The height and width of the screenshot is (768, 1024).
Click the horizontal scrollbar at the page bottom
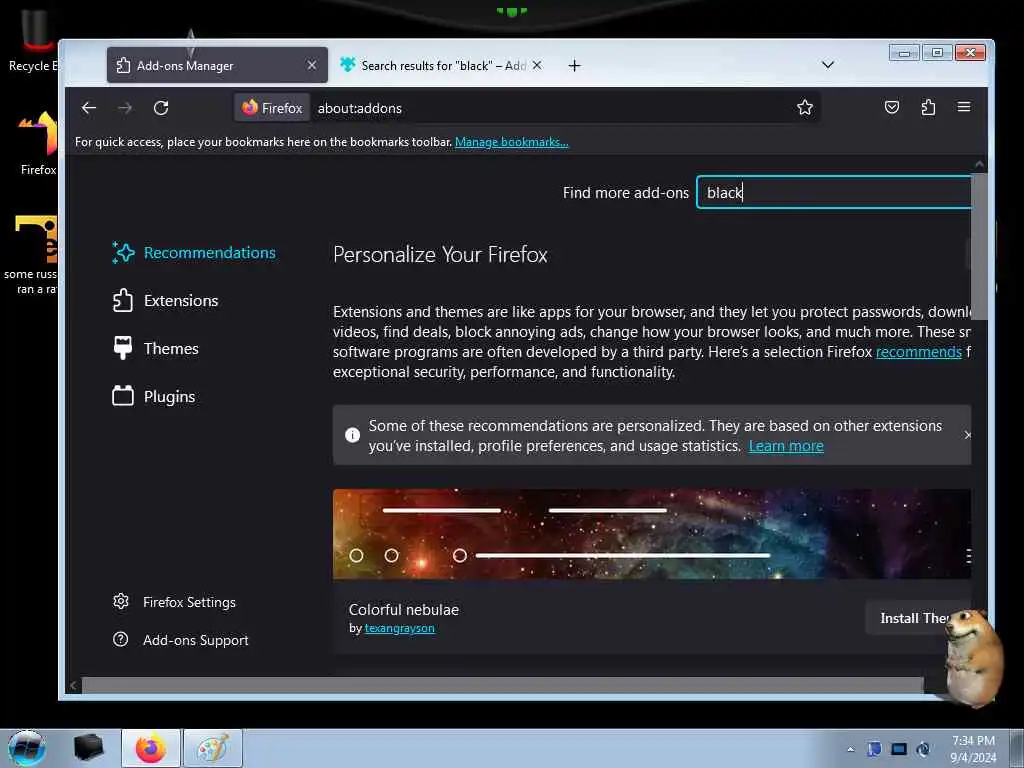(x=502, y=685)
